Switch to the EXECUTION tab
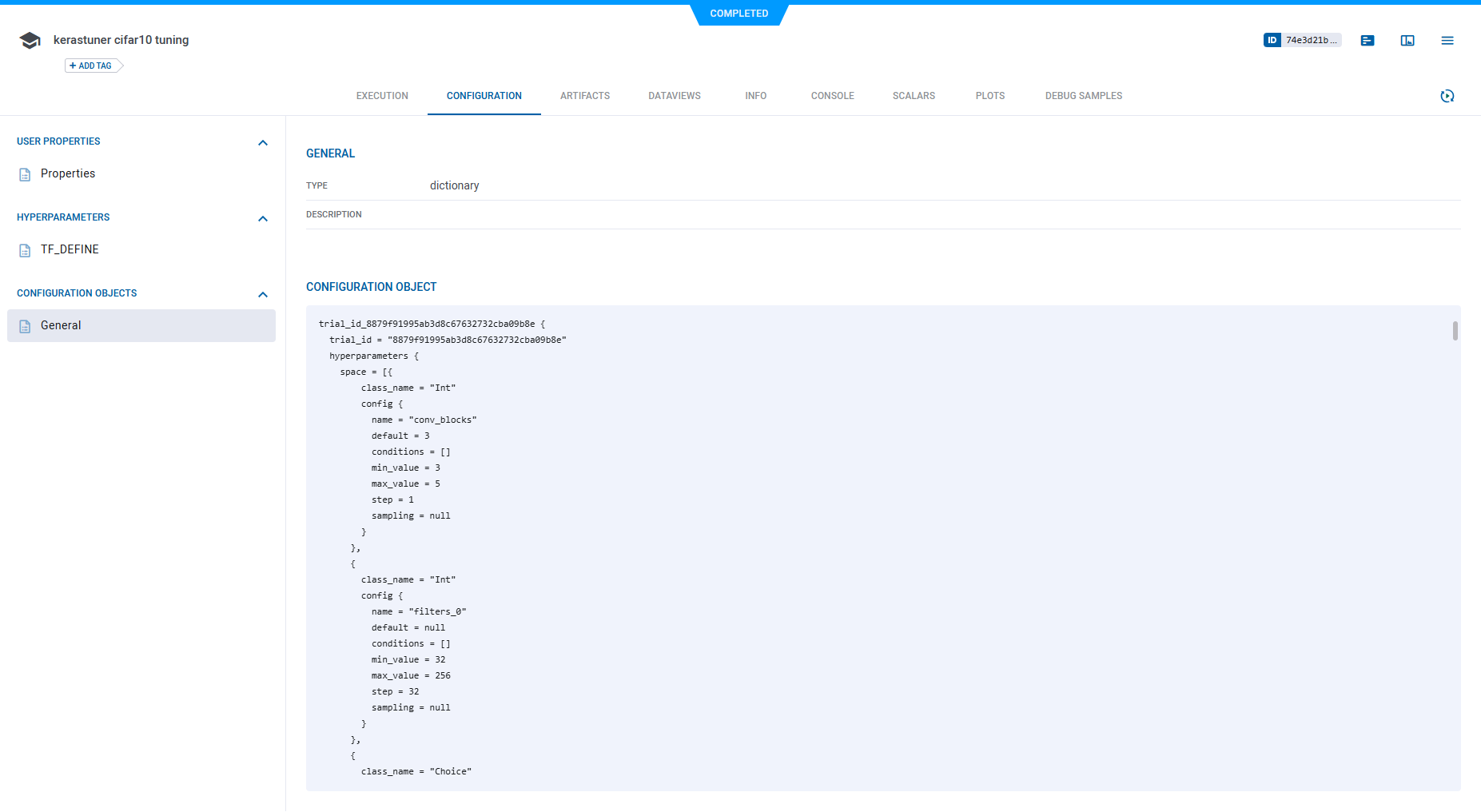 pos(382,95)
